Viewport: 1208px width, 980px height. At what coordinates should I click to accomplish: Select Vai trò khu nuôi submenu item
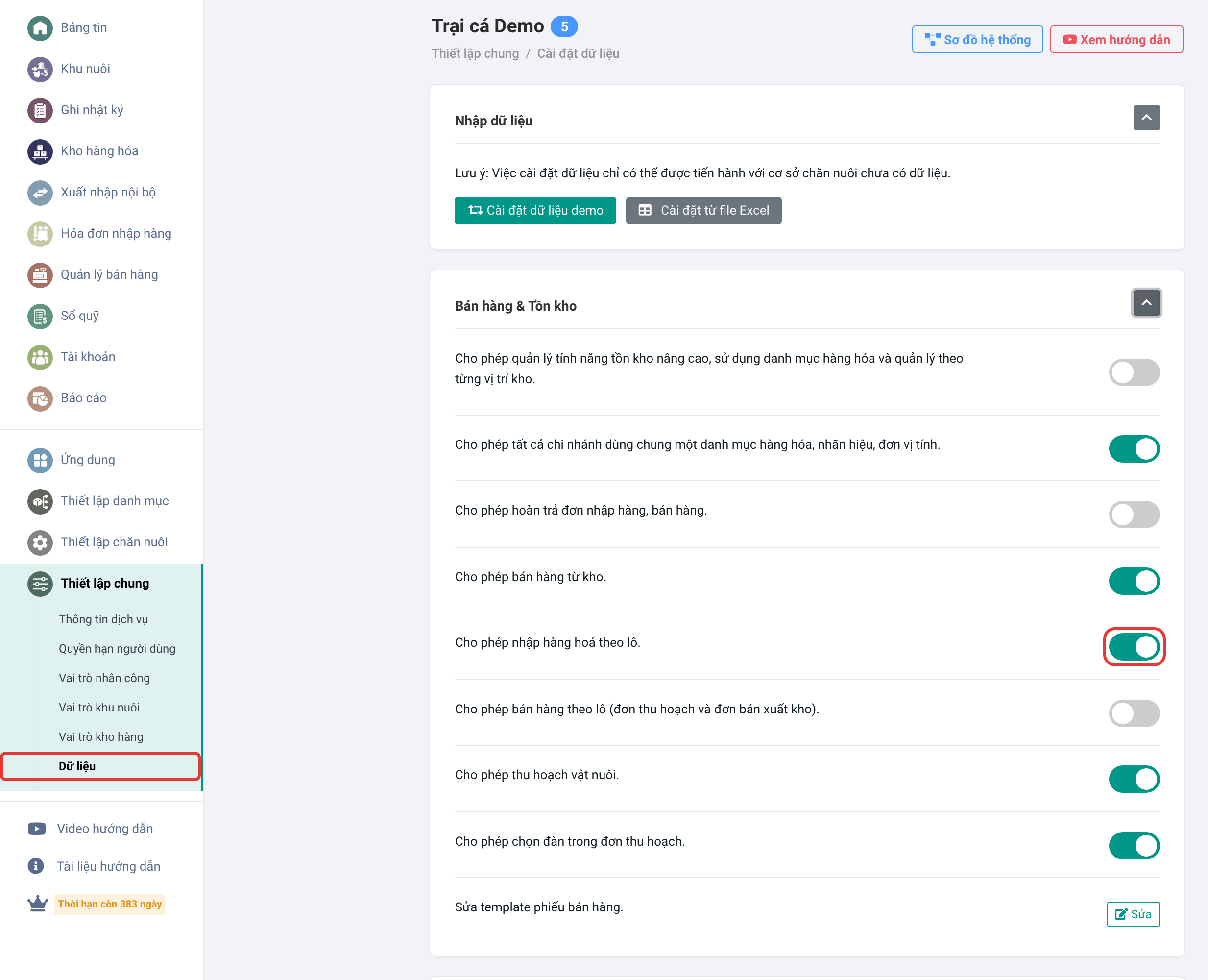click(99, 708)
